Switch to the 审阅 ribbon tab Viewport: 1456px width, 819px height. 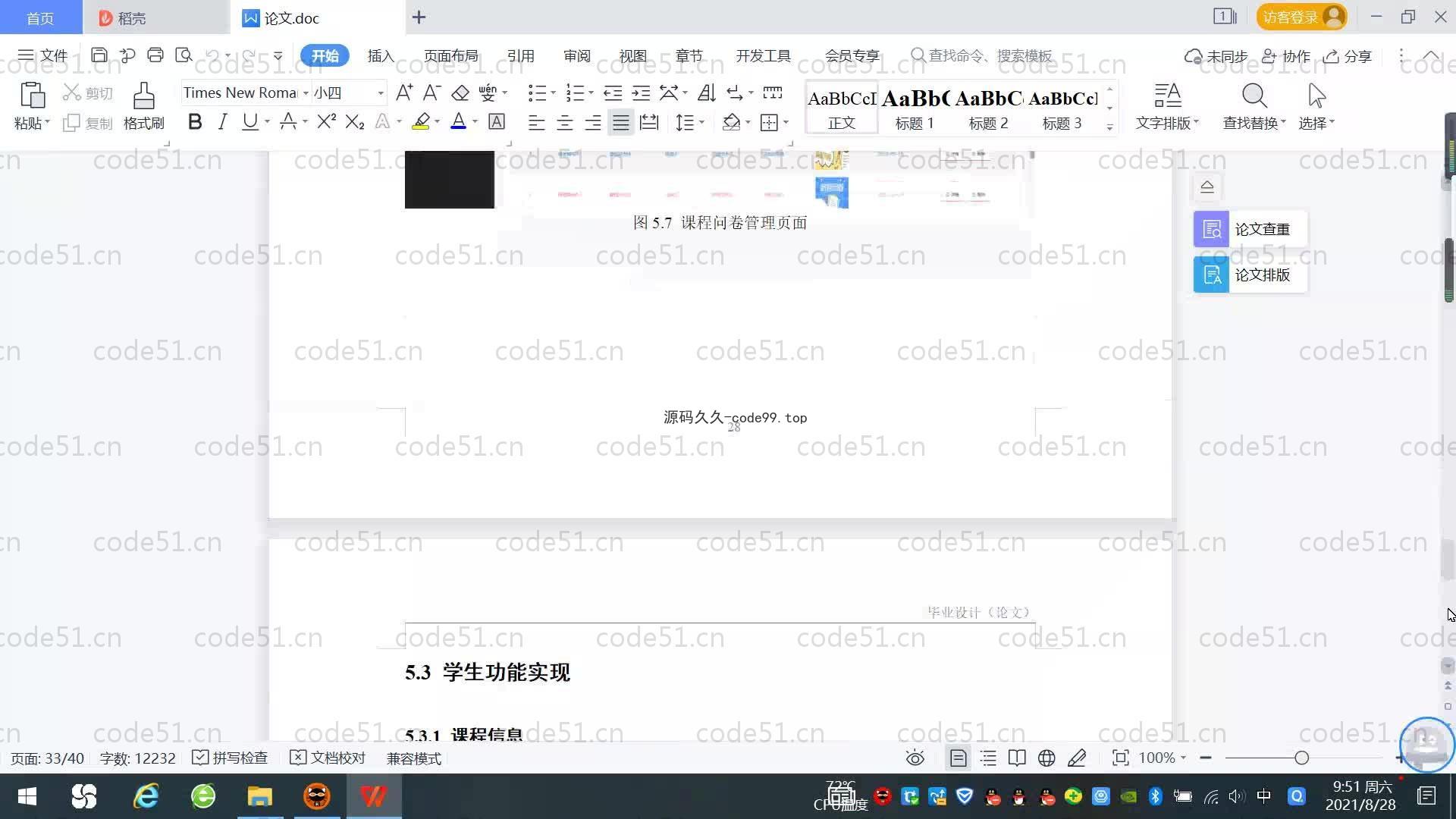pyautogui.click(x=576, y=55)
